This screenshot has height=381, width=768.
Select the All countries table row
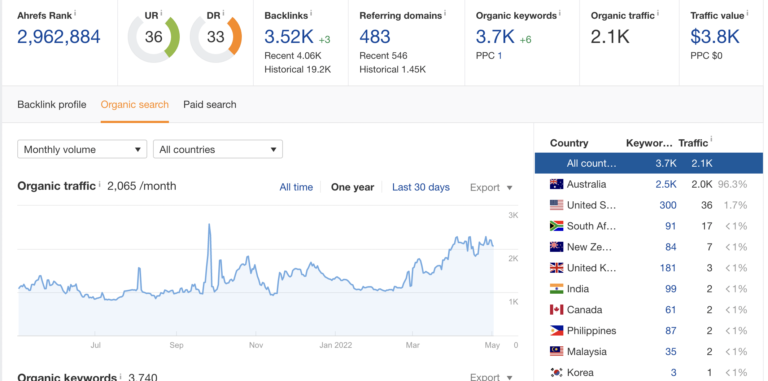(648, 164)
